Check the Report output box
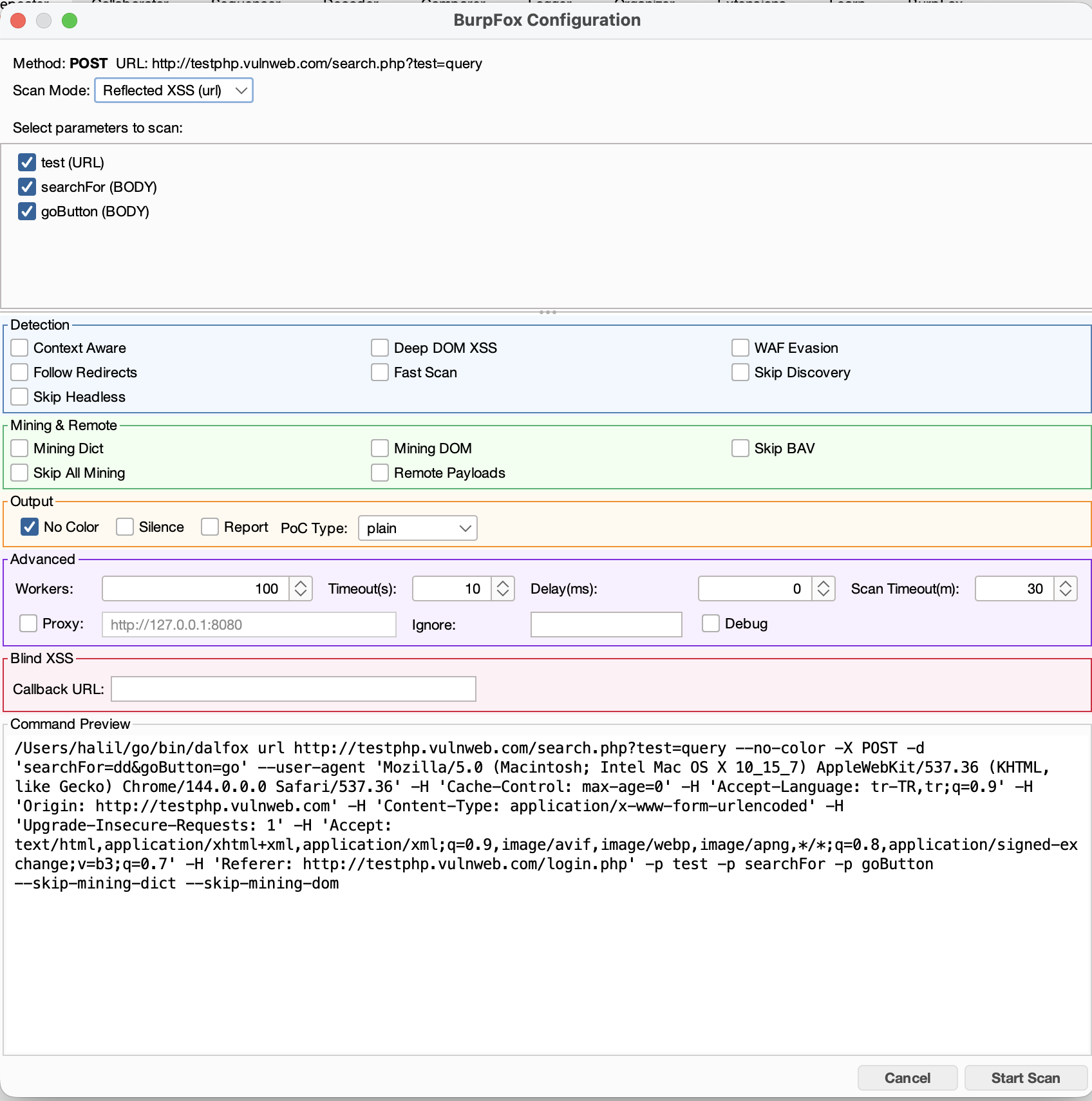The width and height of the screenshot is (1092, 1101). click(x=210, y=527)
